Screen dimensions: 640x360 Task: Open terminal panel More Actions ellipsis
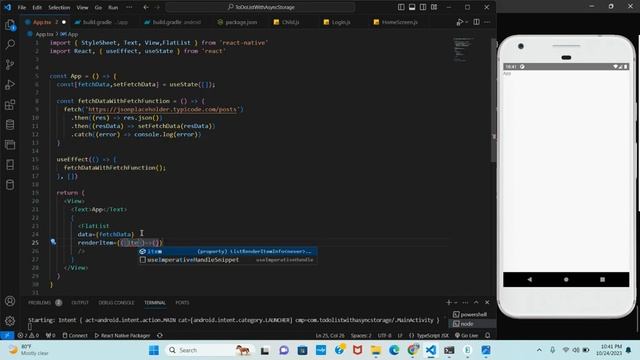pyautogui.click(x=465, y=302)
